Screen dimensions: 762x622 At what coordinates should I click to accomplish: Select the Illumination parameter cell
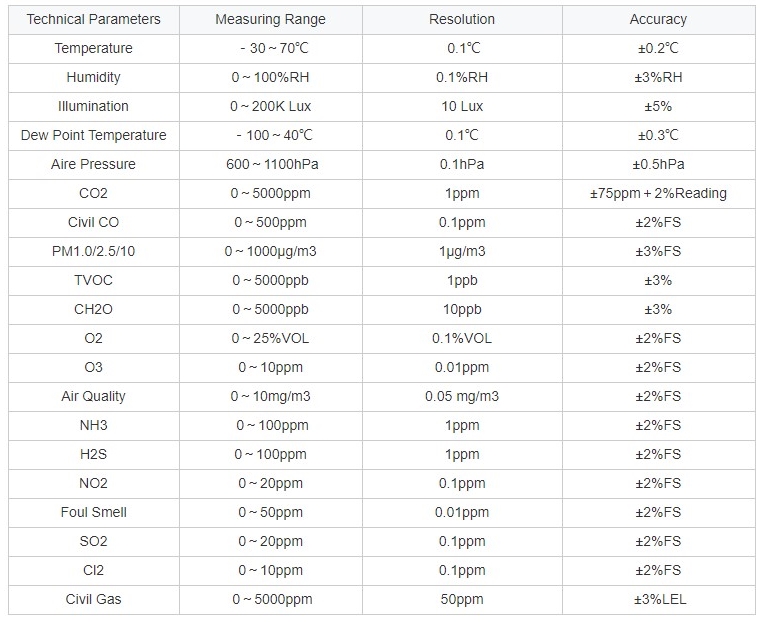(x=93, y=106)
